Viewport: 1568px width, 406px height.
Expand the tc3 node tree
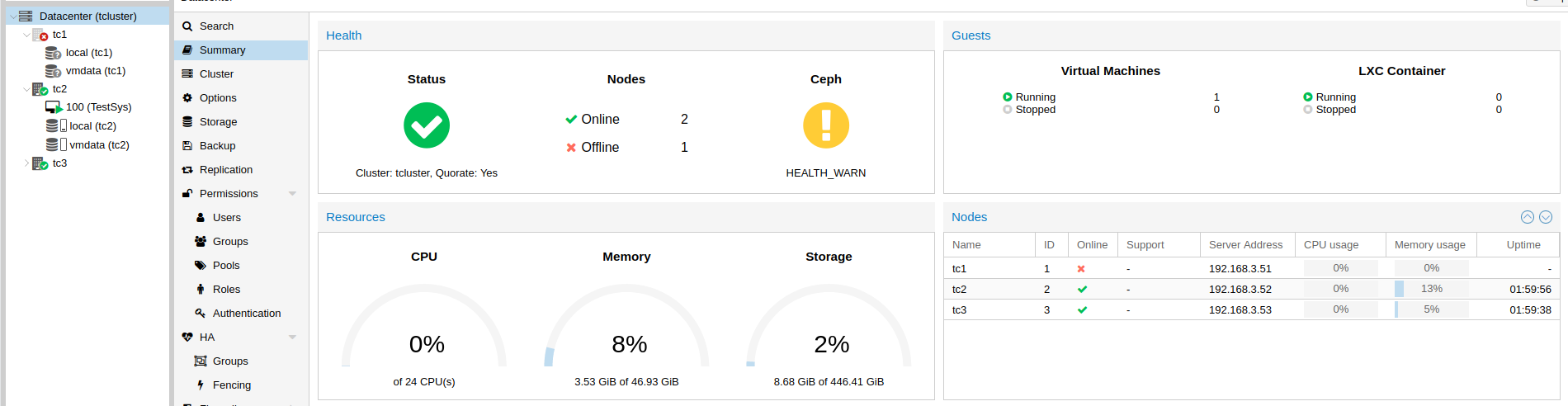point(26,163)
